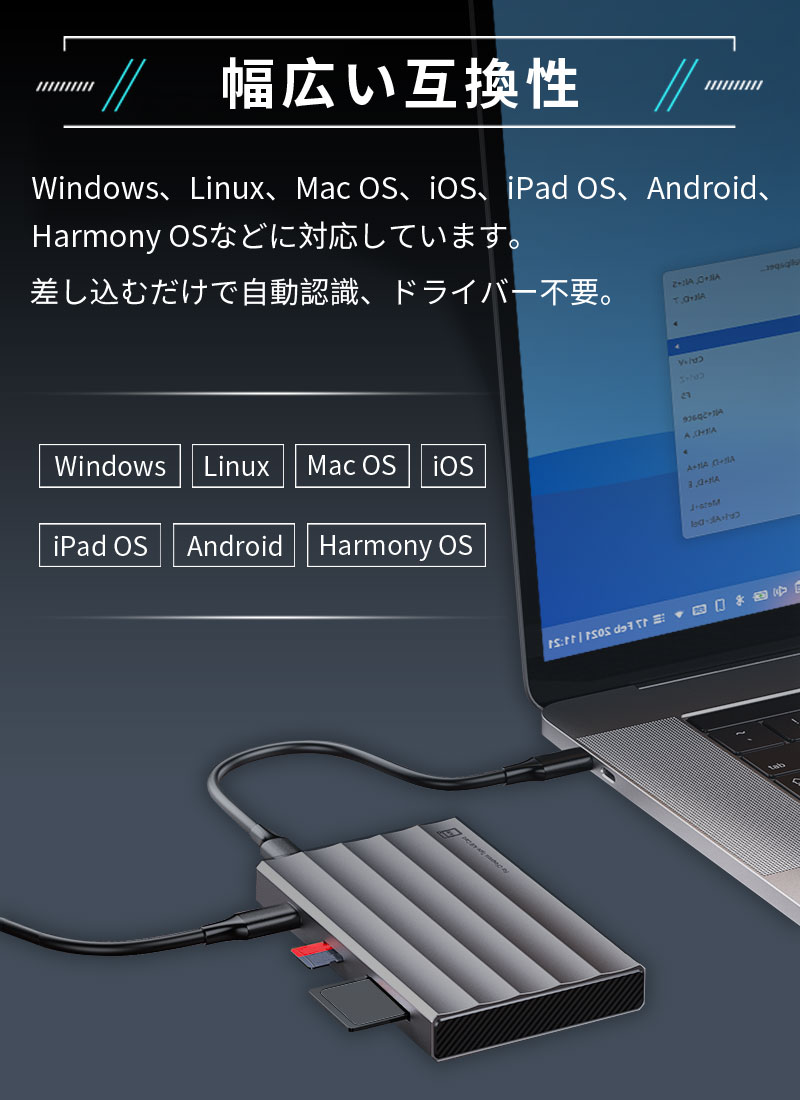Click the Ctrl+V entry in the laptop menu
Image resolution: width=800 pixels, height=1100 pixels.
pos(692,363)
